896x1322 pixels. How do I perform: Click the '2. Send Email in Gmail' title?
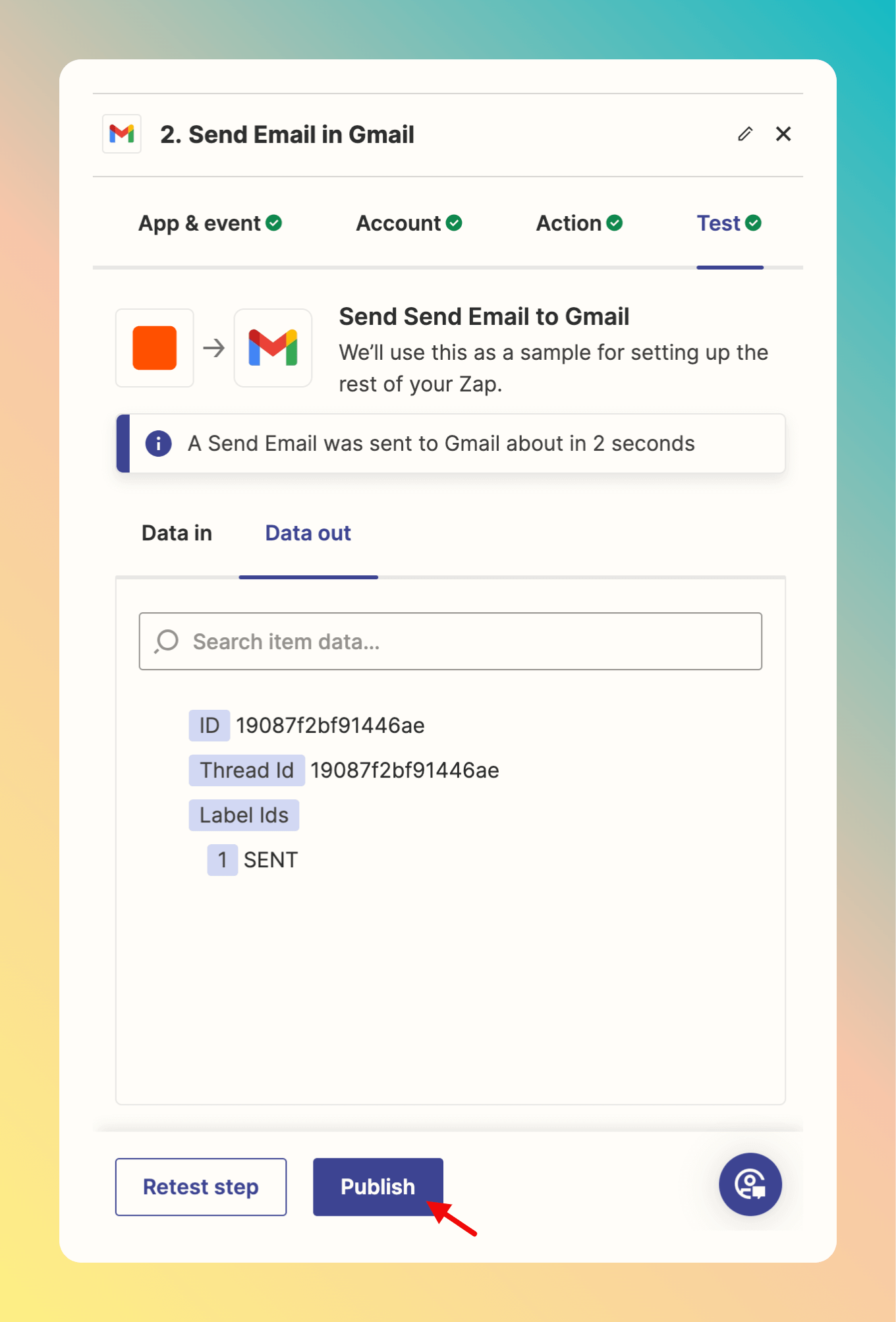tap(287, 134)
